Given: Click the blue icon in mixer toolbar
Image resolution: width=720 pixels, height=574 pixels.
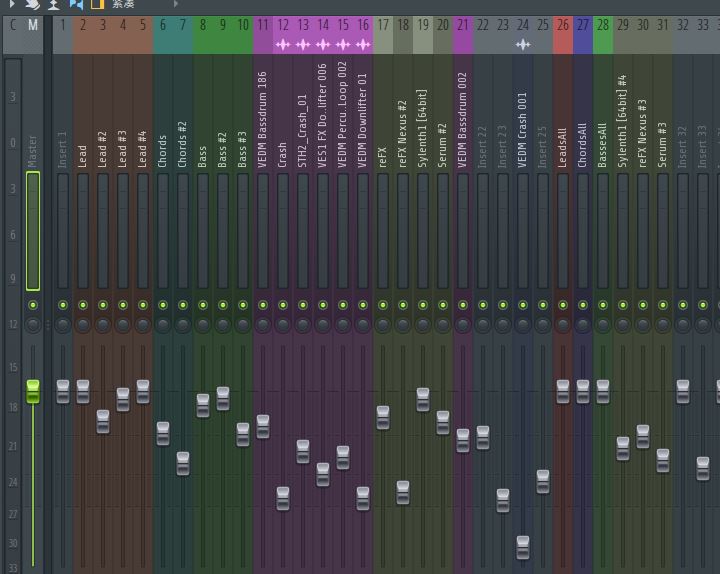Looking at the screenshot, I should tap(76, 4).
